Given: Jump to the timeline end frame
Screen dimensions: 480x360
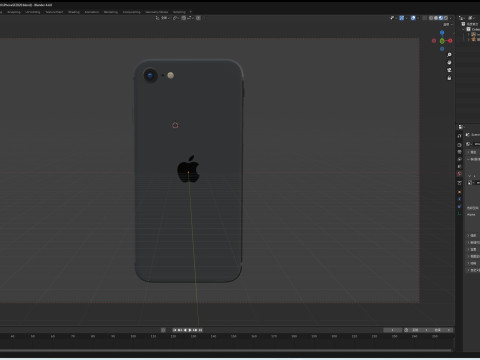Looking at the screenshot, I should (200, 330).
